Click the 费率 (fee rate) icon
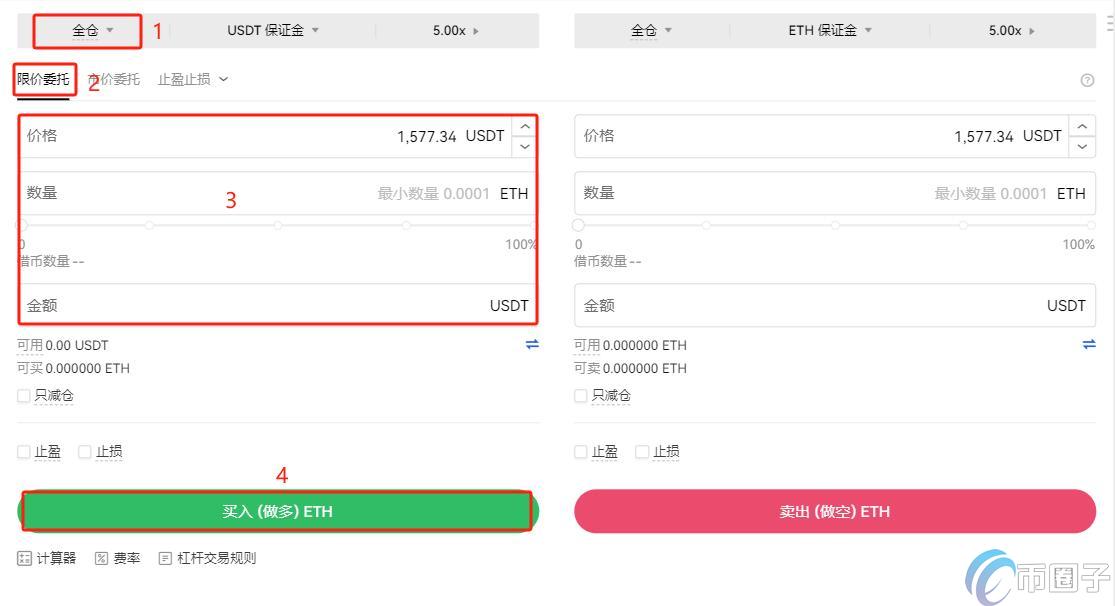1115x606 pixels. pyautogui.click(x=117, y=558)
